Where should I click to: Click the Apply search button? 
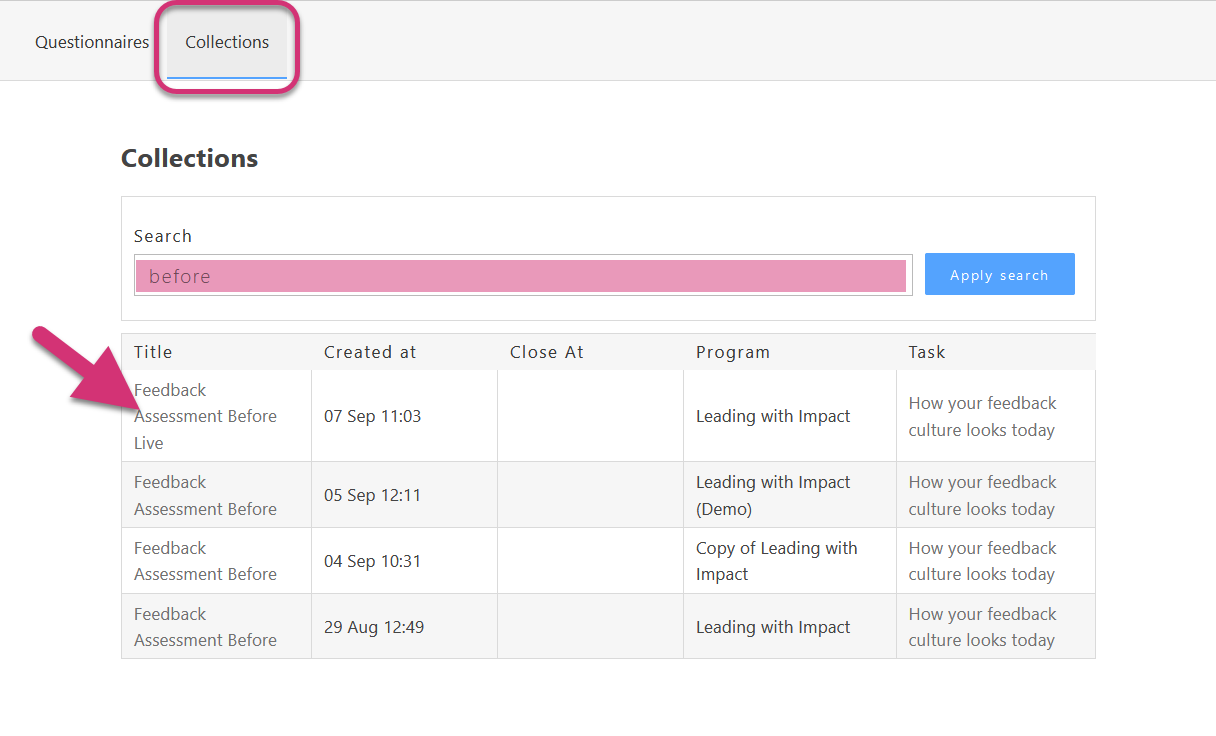pos(999,274)
